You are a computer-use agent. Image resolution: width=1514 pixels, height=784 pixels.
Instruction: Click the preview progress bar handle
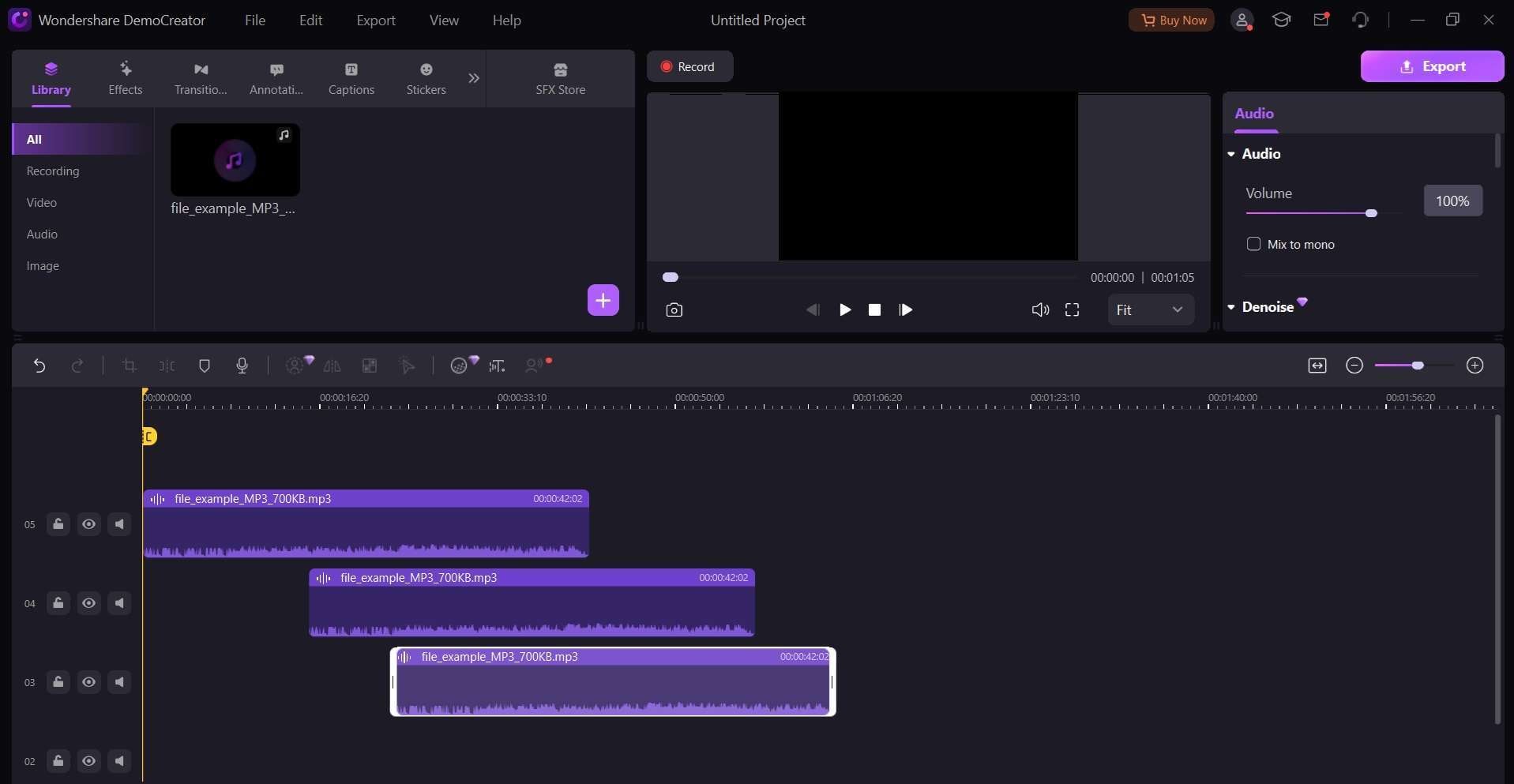671,277
